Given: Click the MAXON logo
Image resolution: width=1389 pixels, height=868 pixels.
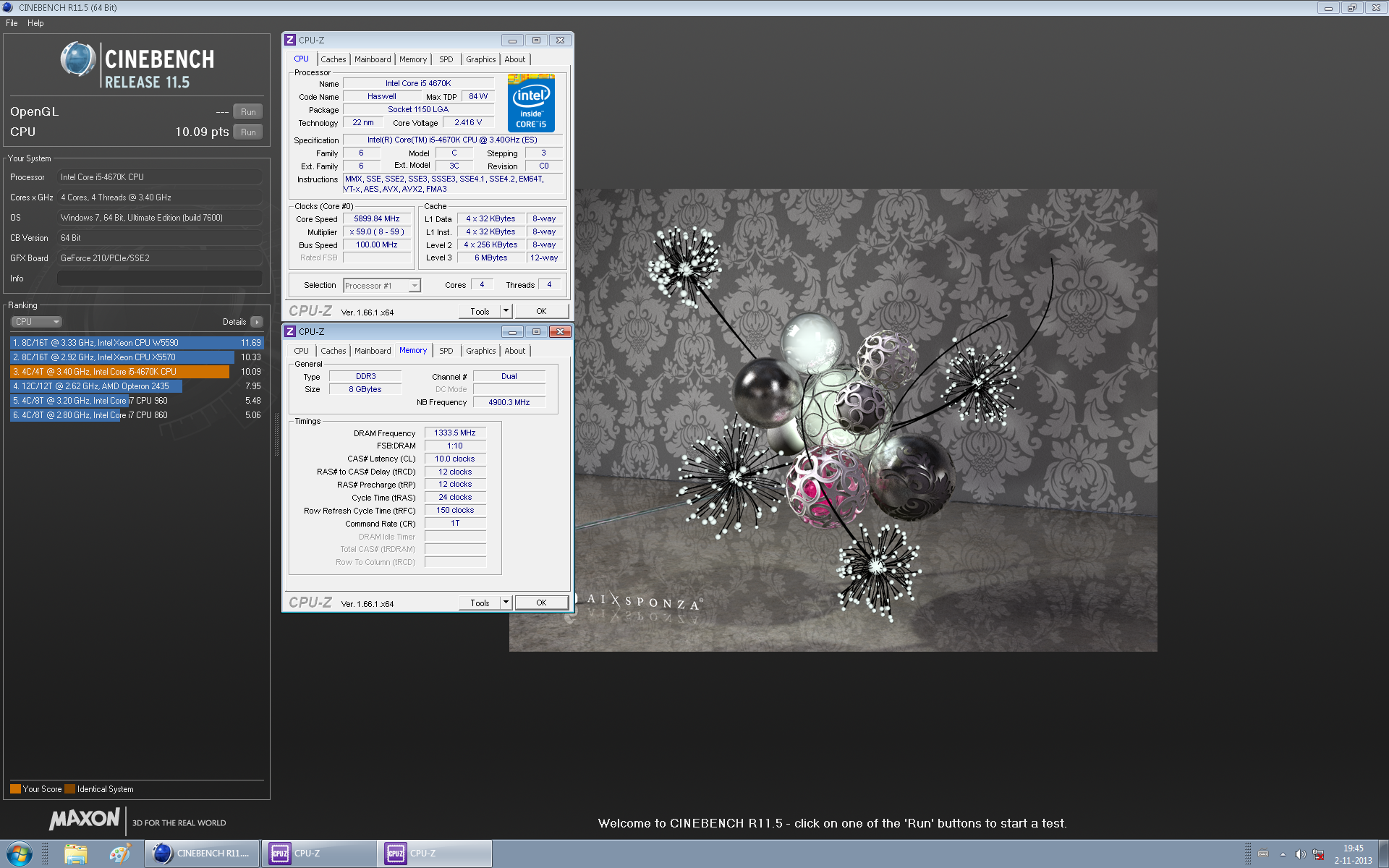Looking at the screenshot, I should (x=84, y=820).
